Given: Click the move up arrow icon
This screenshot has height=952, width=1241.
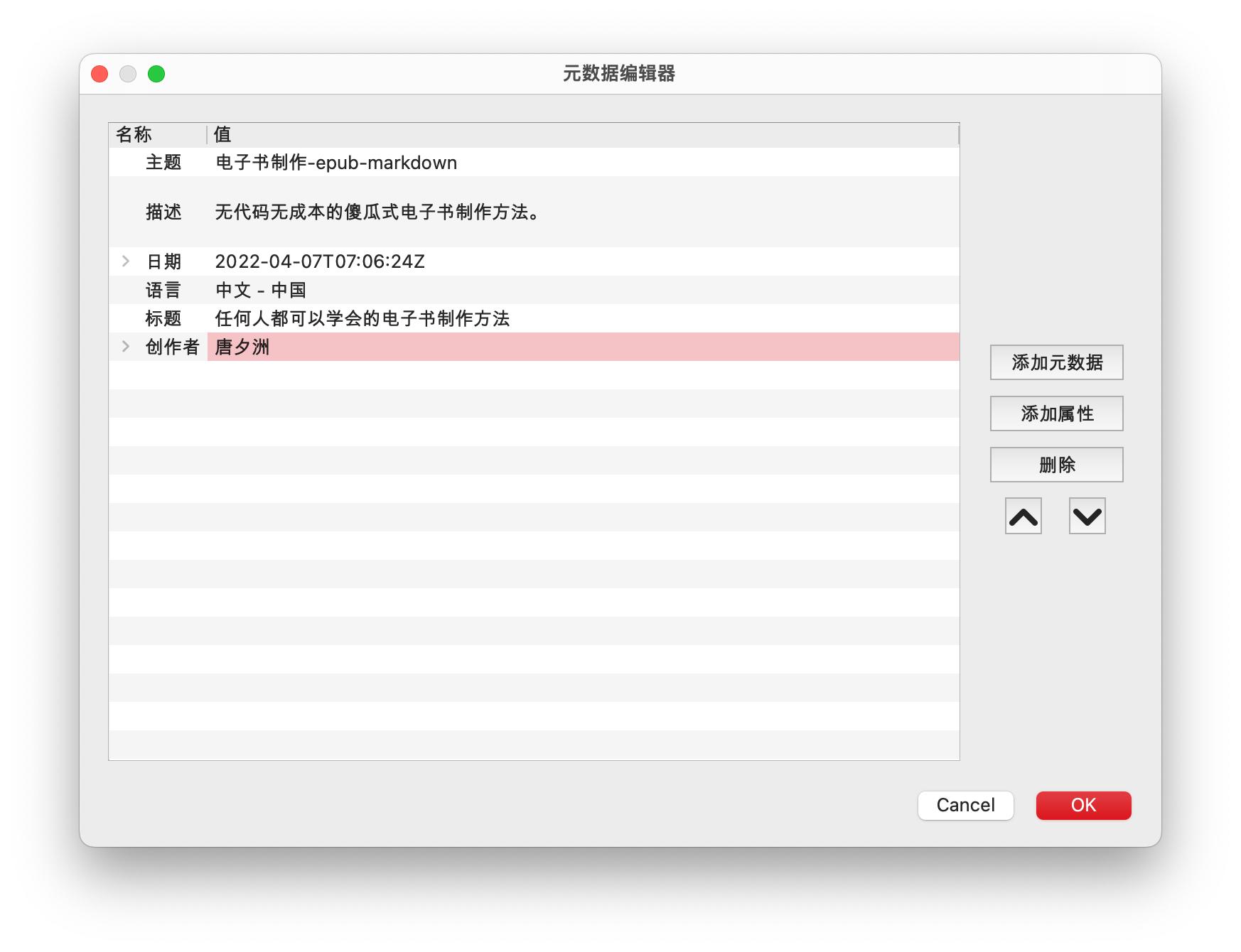Looking at the screenshot, I should [x=1021, y=516].
